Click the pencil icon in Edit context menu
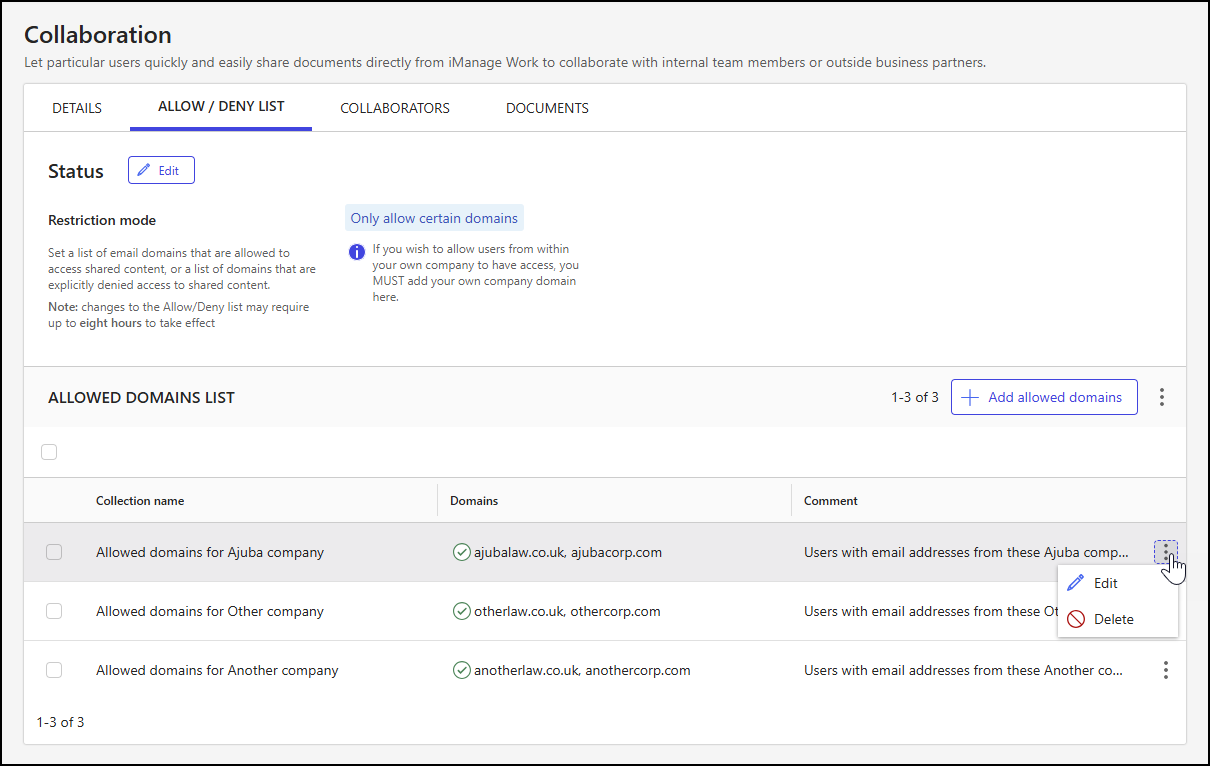This screenshot has width=1210, height=766. point(1076,583)
